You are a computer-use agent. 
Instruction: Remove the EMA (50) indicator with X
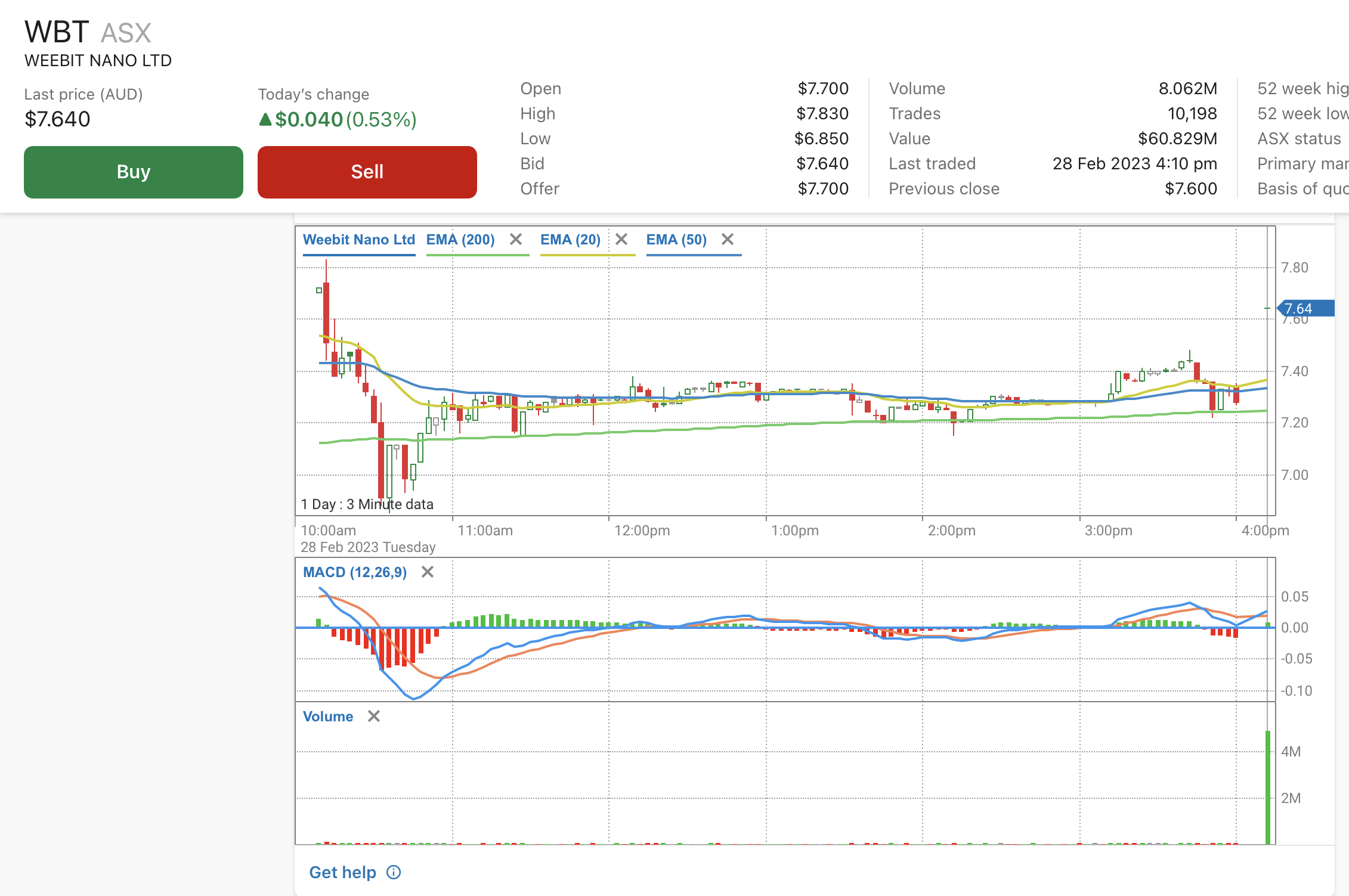click(x=728, y=240)
